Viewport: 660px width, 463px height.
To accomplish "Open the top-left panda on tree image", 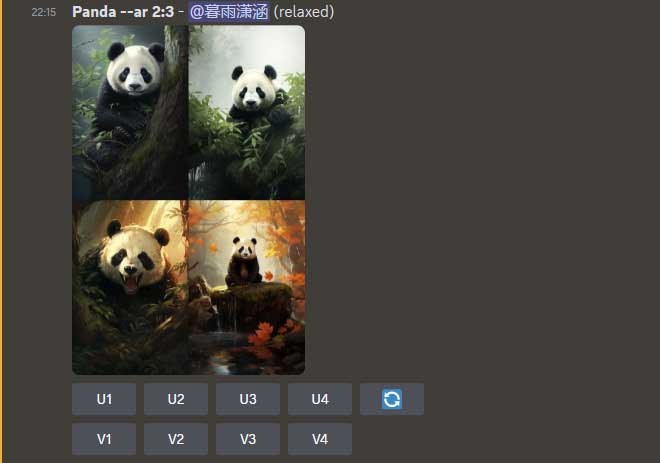I will pyautogui.click(x=130, y=112).
